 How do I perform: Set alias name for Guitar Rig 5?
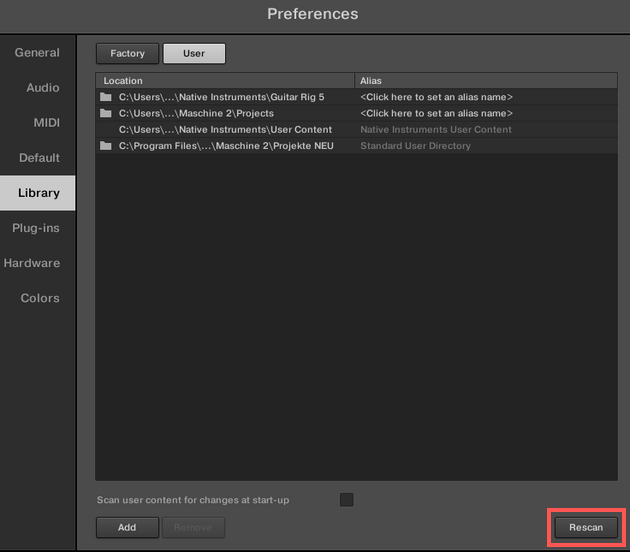pyautogui.click(x=436, y=97)
